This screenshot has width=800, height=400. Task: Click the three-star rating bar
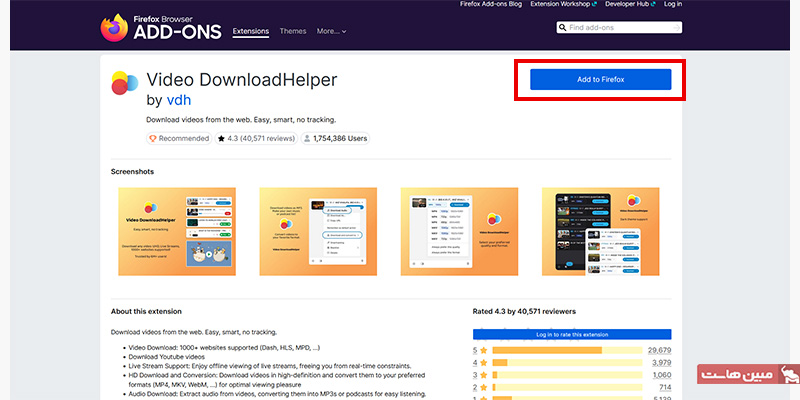pyautogui.click(x=567, y=375)
